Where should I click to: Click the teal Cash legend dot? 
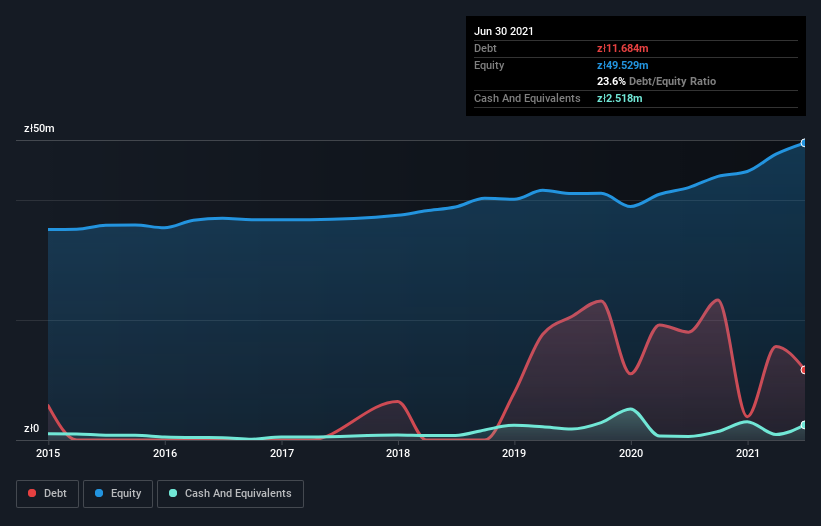[173, 493]
